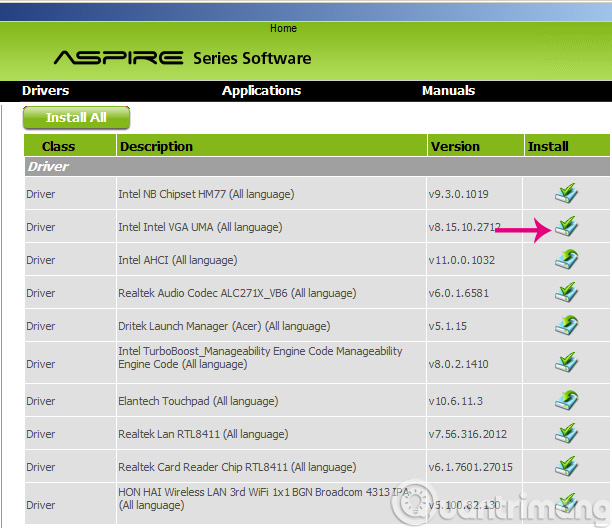Select 'Elantech Touchpad (All language)' description
The height and width of the screenshot is (528, 612).
pyautogui.click(x=198, y=401)
